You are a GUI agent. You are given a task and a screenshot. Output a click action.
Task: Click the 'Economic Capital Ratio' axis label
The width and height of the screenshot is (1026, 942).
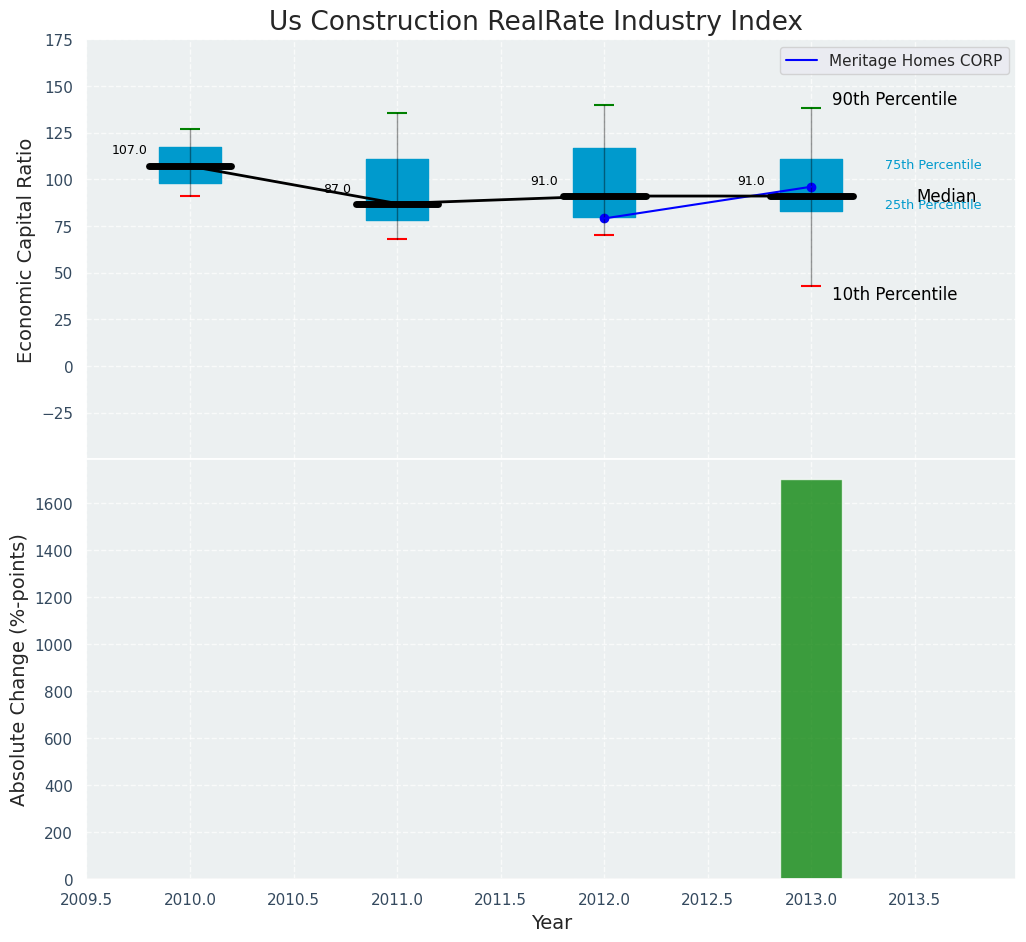24,251
